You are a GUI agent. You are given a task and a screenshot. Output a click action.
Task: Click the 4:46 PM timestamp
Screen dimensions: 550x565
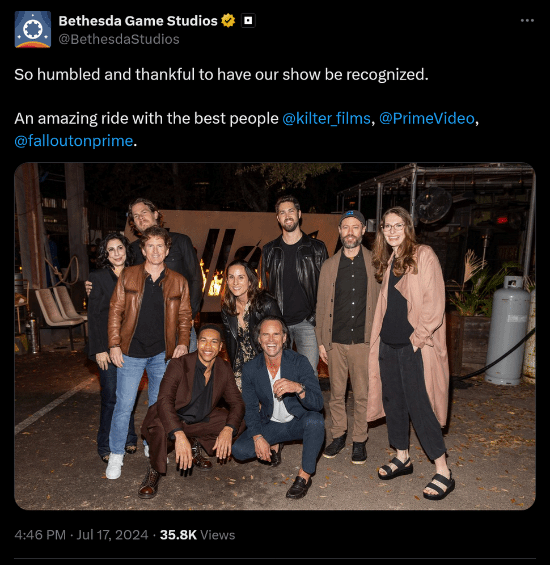point(40,535)
